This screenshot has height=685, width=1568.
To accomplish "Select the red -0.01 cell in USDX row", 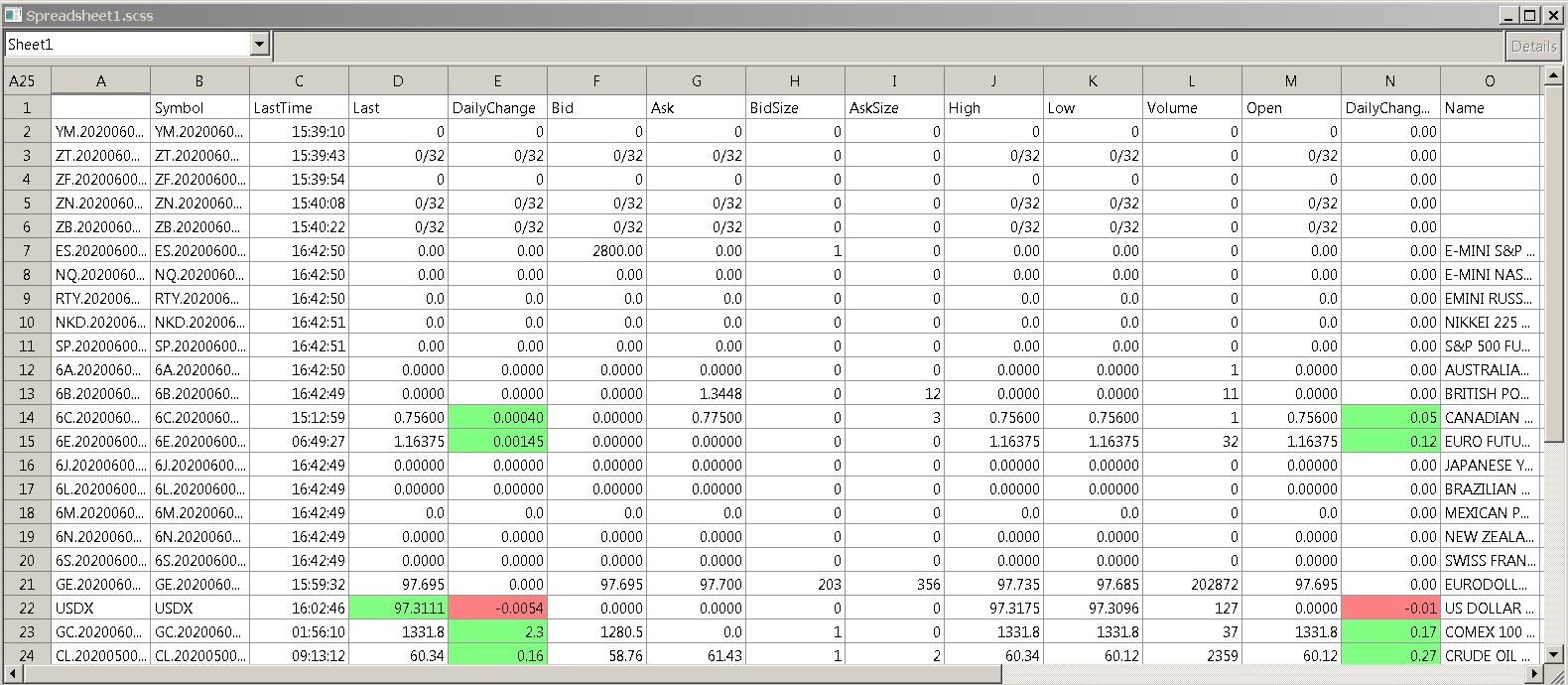I will (x=1390, y=608).
